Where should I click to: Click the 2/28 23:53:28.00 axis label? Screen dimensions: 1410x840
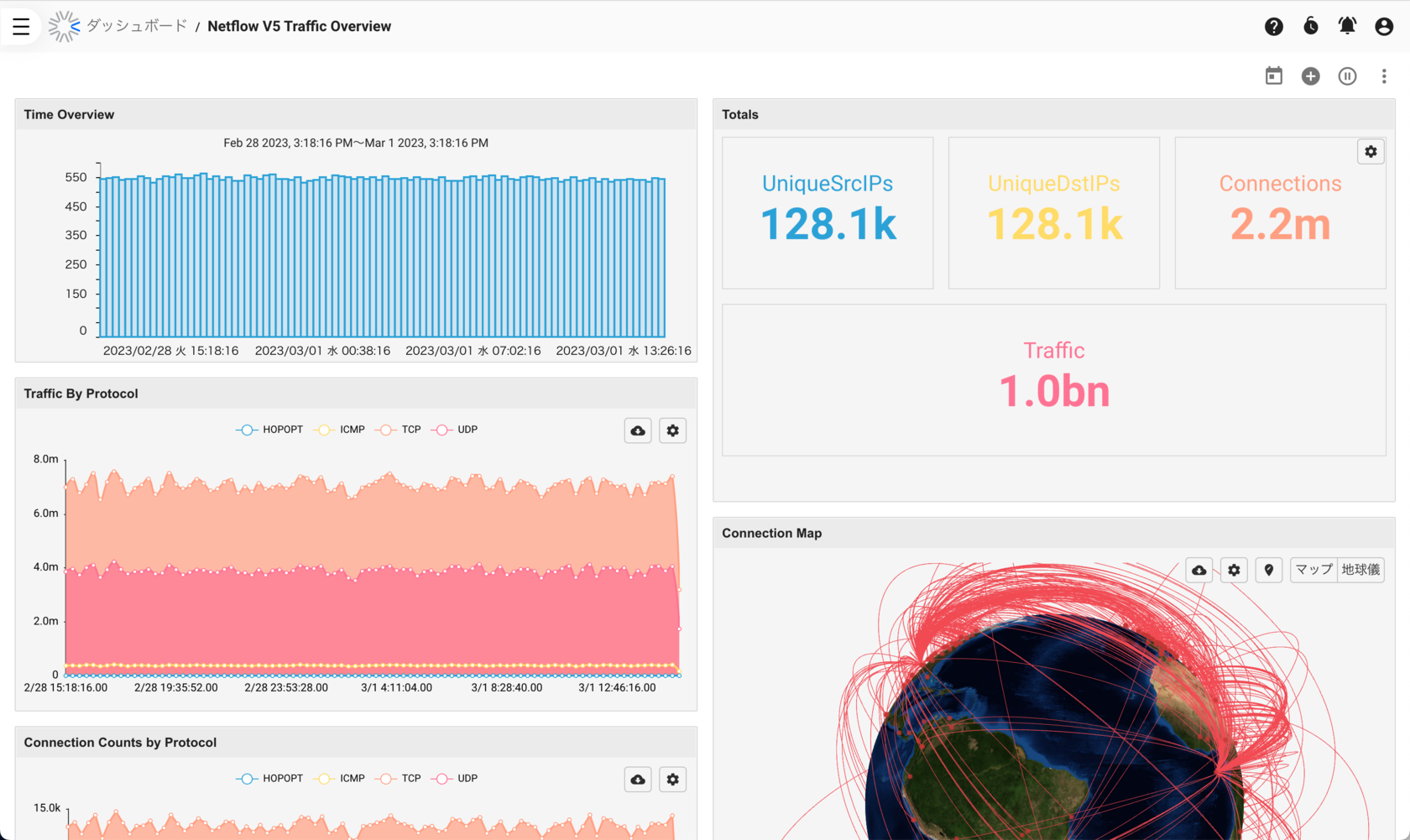286,687
